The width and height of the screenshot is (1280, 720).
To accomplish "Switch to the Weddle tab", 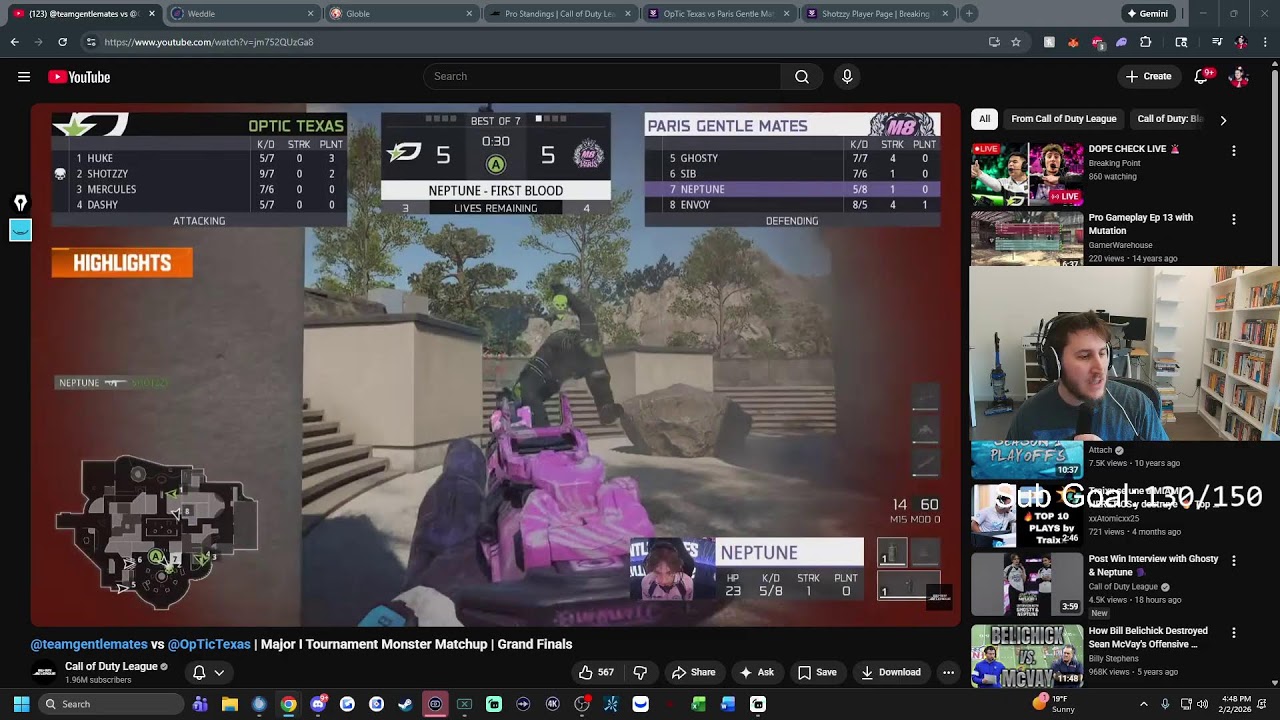I will coord(242,14).
